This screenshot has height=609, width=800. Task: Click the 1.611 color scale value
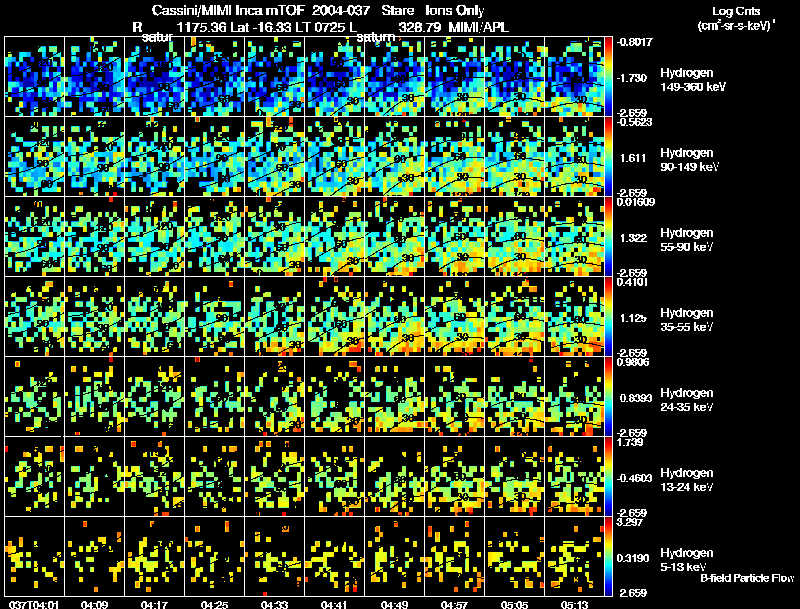point(633,158)
